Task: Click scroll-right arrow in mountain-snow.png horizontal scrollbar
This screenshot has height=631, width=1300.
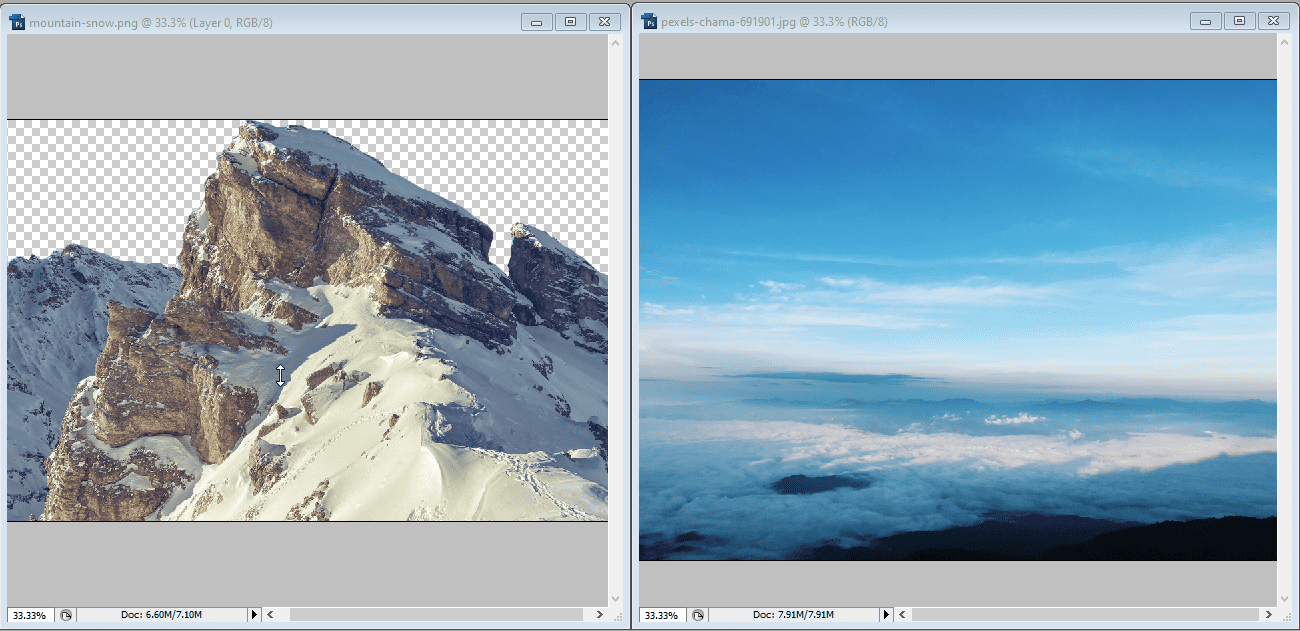Action: (x=599, y=614)
